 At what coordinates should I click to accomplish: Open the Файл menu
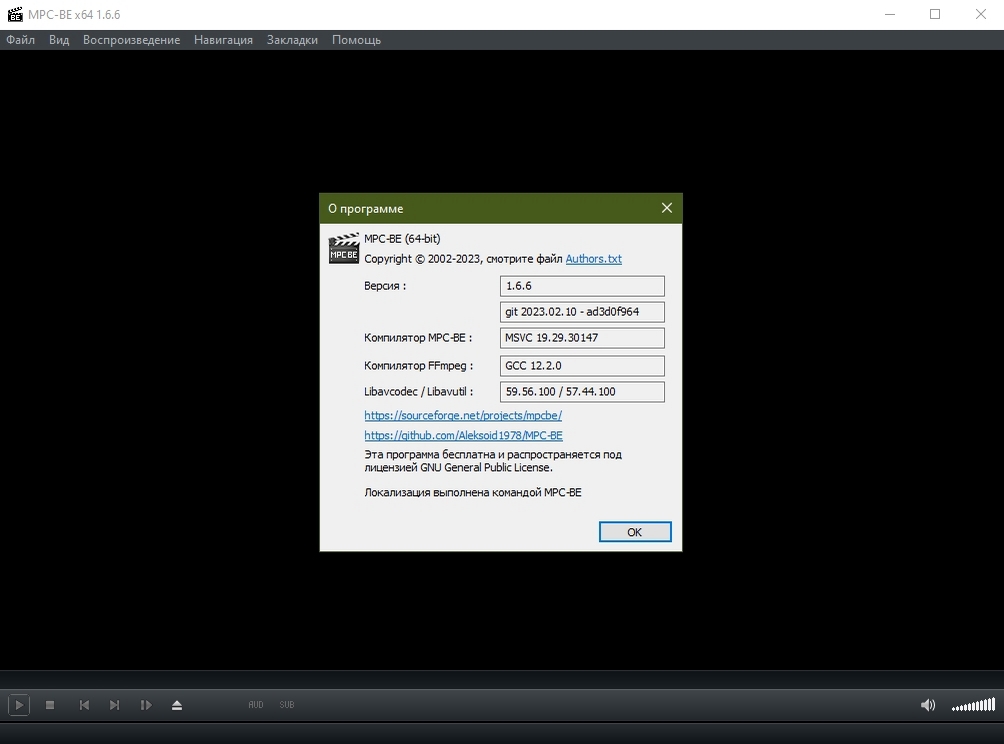(21, 40)
